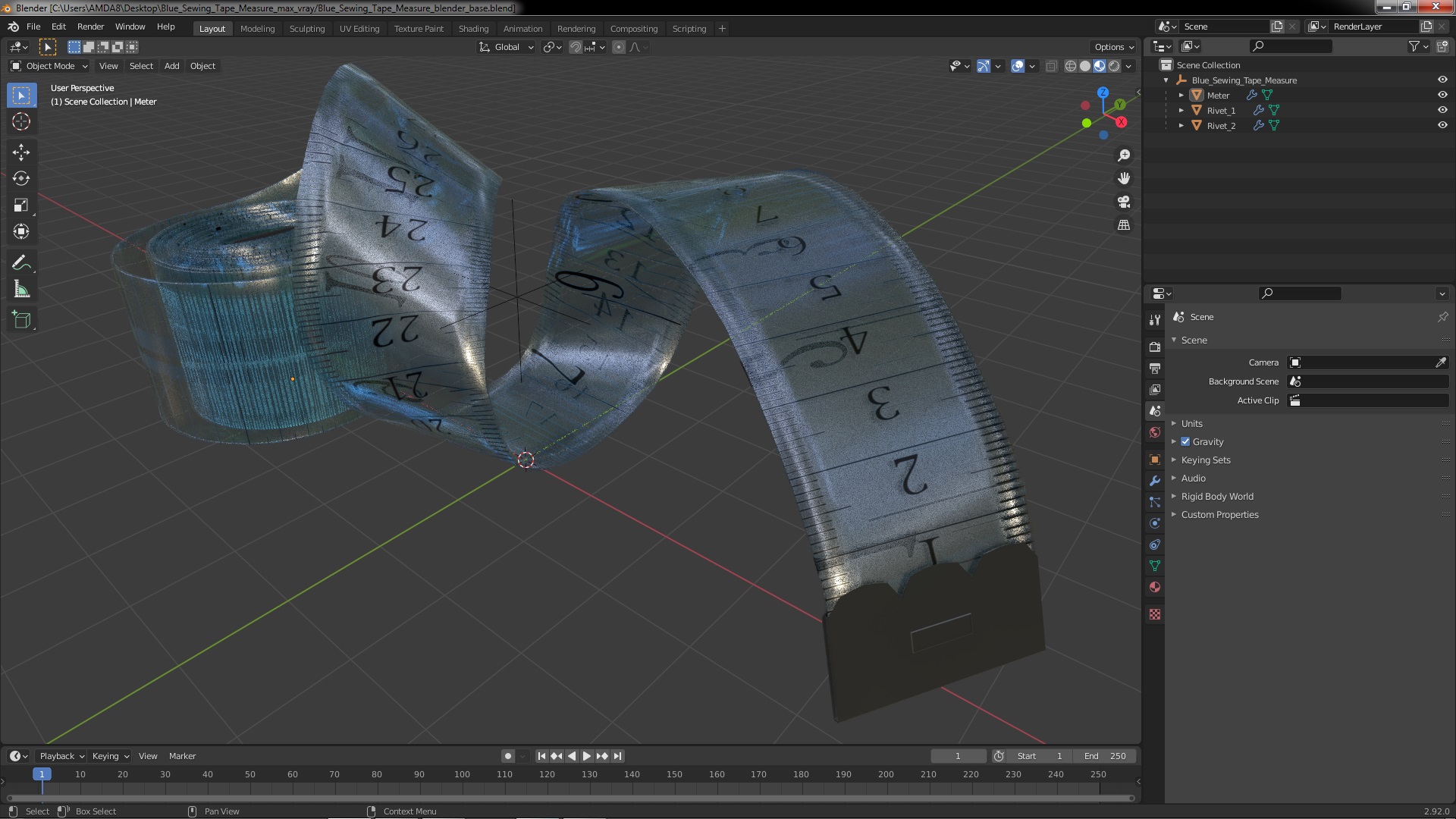Toggle the Gravity checkbox
1456x819 pixels.
point(1185,441)
